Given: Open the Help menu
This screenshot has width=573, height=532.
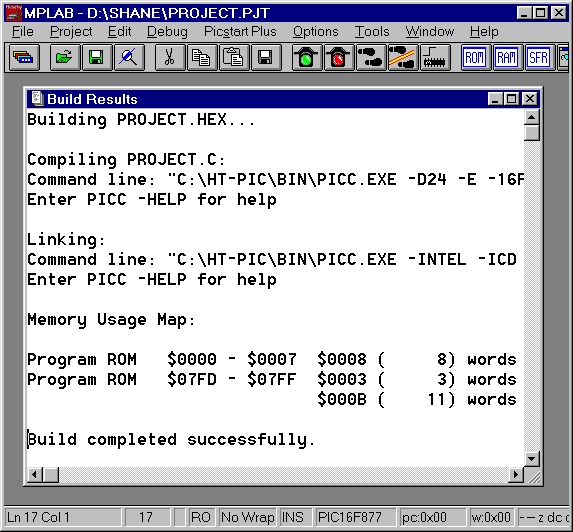Looking at the screenshot, I should pos(484,32).
